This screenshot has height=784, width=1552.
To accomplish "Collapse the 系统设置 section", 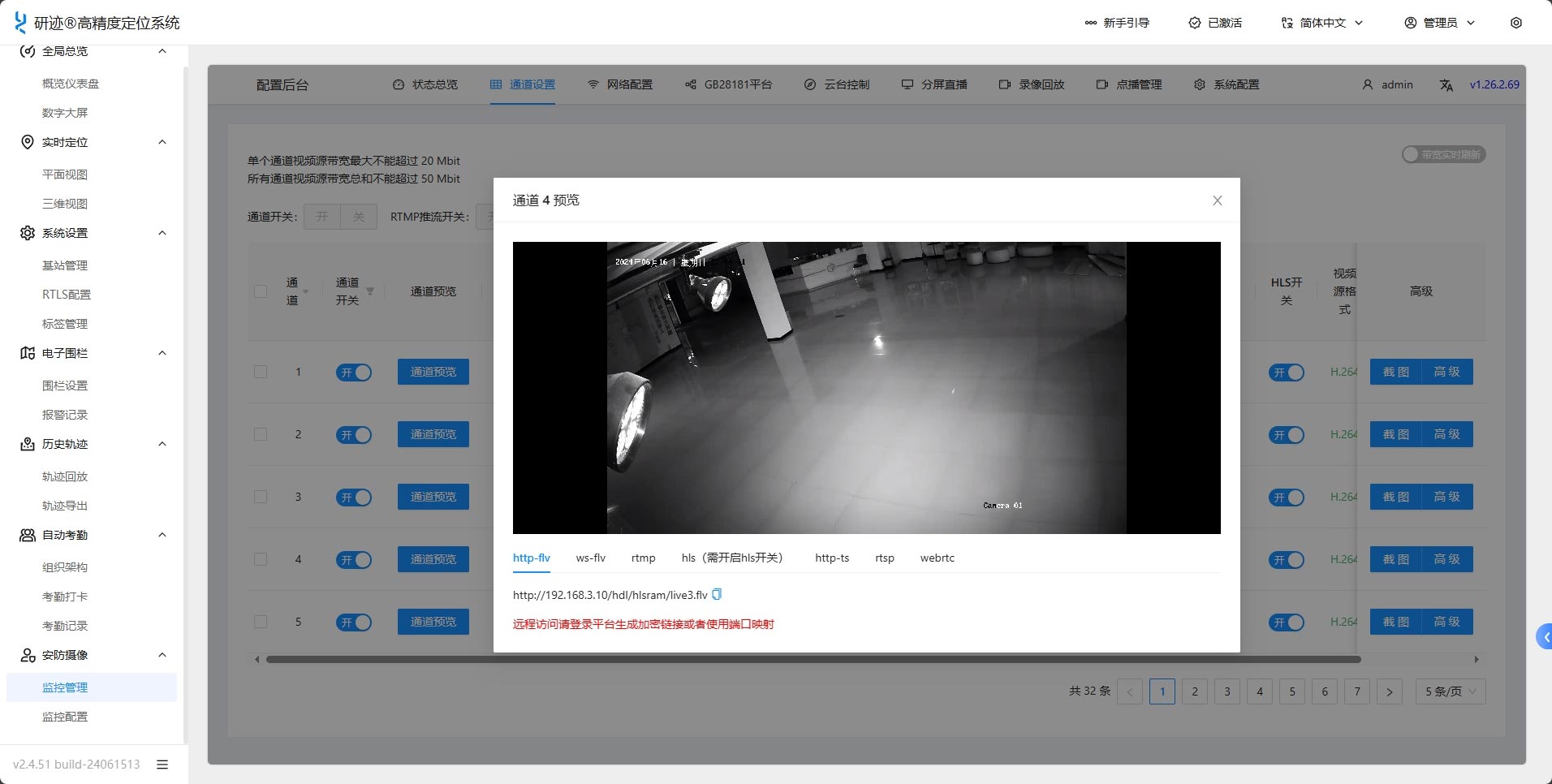I will [x=162, y=233].
